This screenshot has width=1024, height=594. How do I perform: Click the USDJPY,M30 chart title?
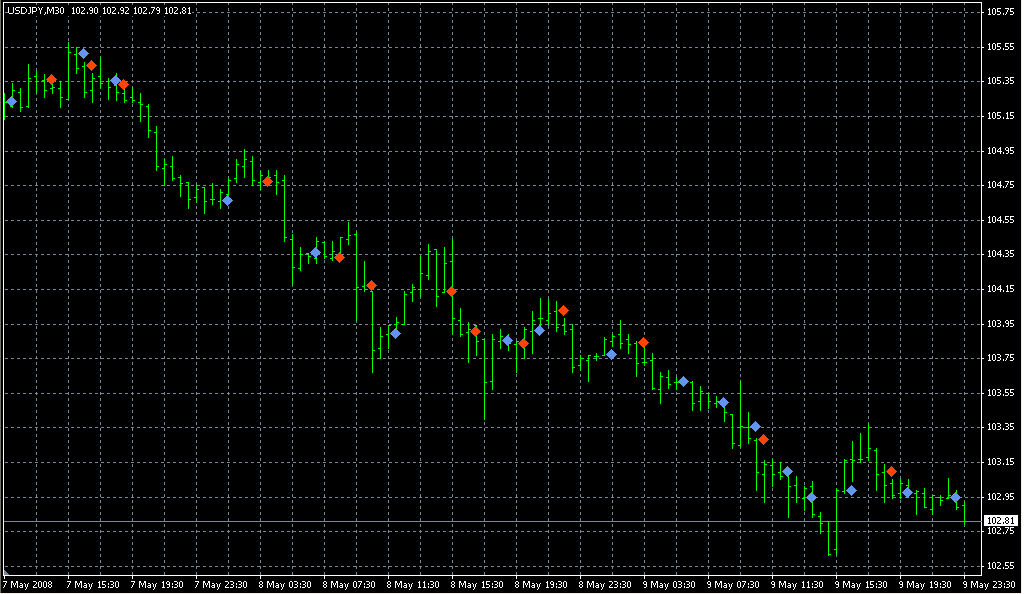click(x=35, y=10)
